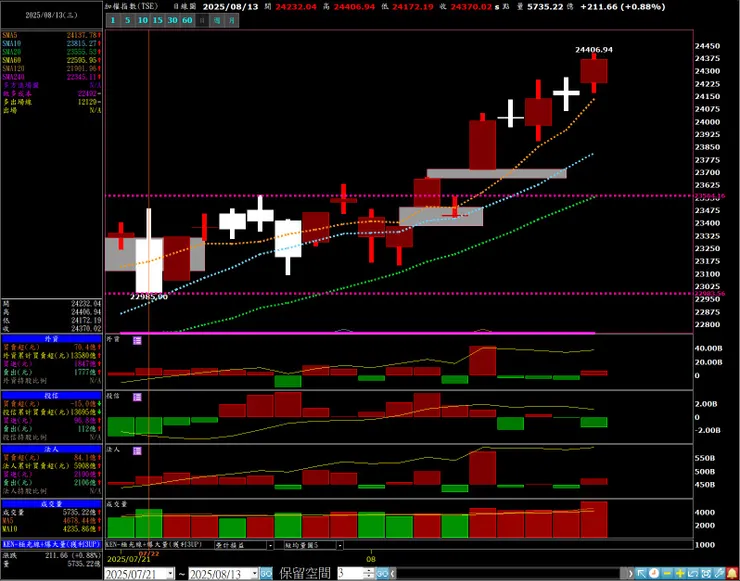Screen dimensions: 740x581
Task: Switch to 1-minute timeframe
Action: (x=113, y=20)
